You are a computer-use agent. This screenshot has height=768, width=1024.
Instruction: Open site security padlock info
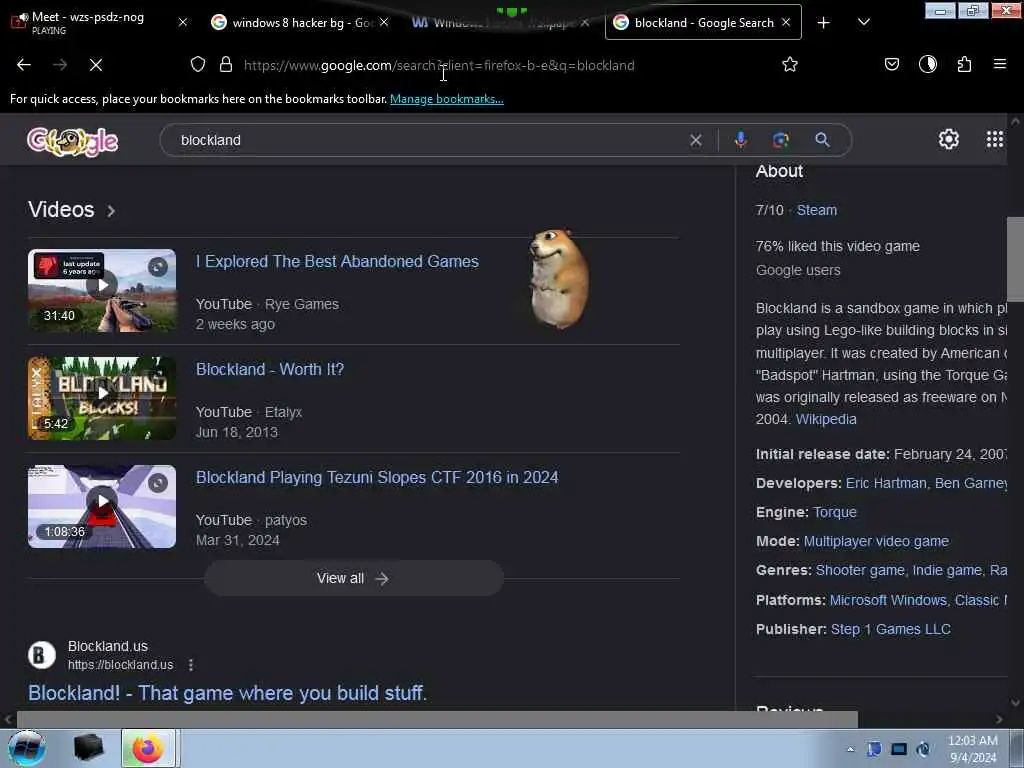[226, 64]
